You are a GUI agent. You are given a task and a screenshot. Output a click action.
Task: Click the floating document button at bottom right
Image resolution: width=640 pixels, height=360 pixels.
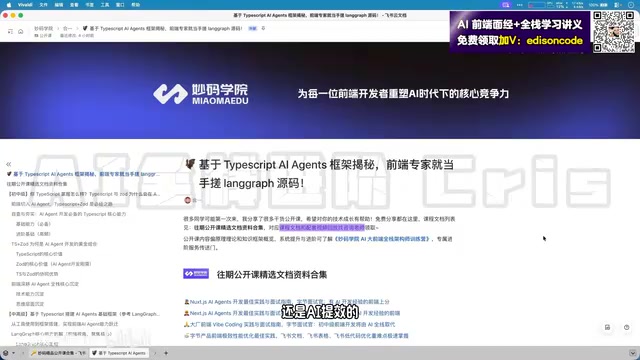607,327
